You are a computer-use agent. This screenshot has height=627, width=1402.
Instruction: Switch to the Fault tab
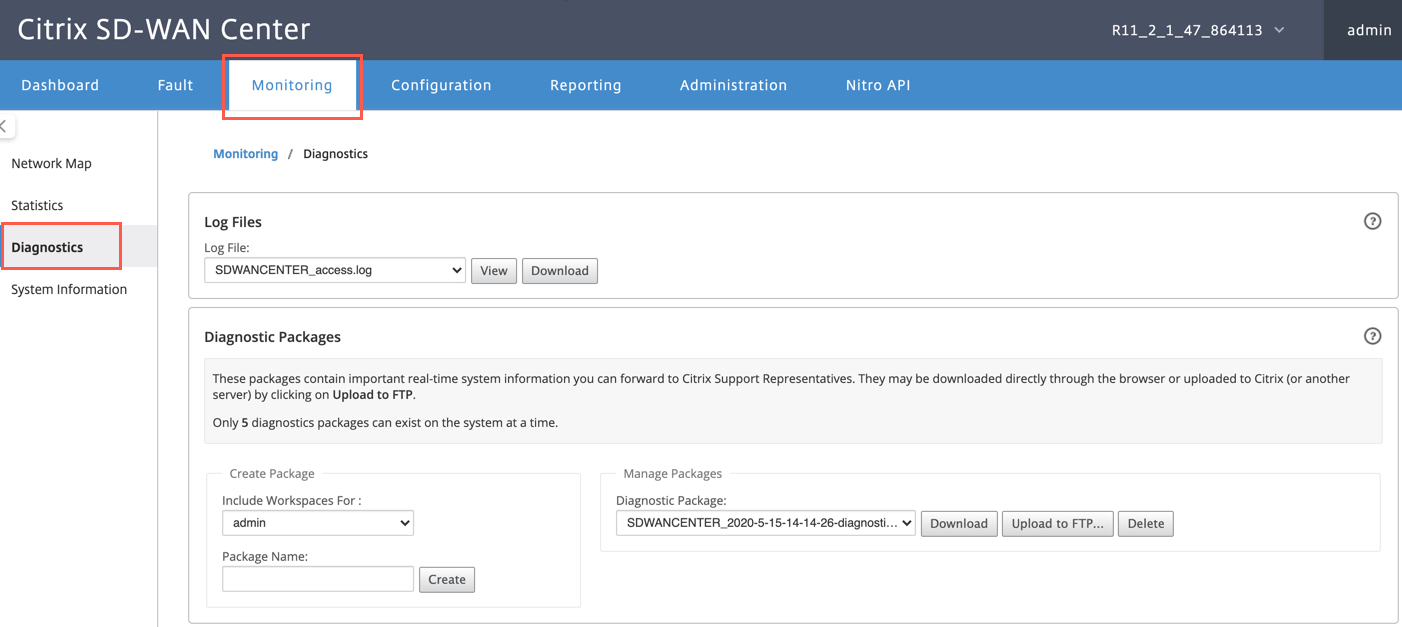(x=175, y=85)
